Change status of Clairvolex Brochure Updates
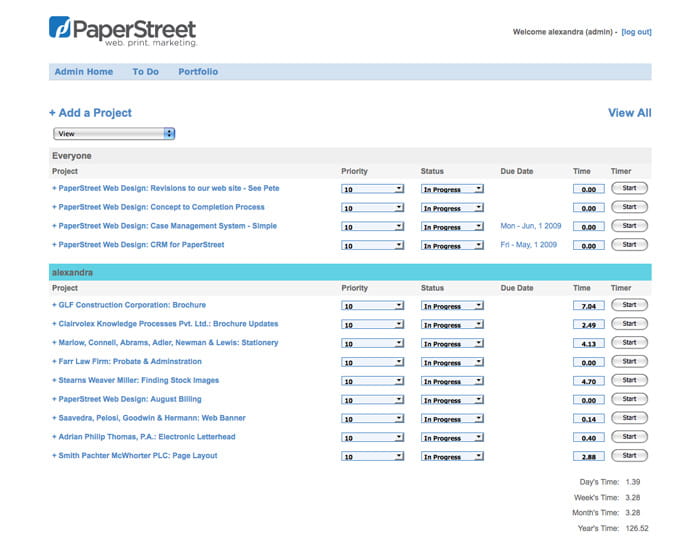700x553 pixels. [x=452, y=324]
